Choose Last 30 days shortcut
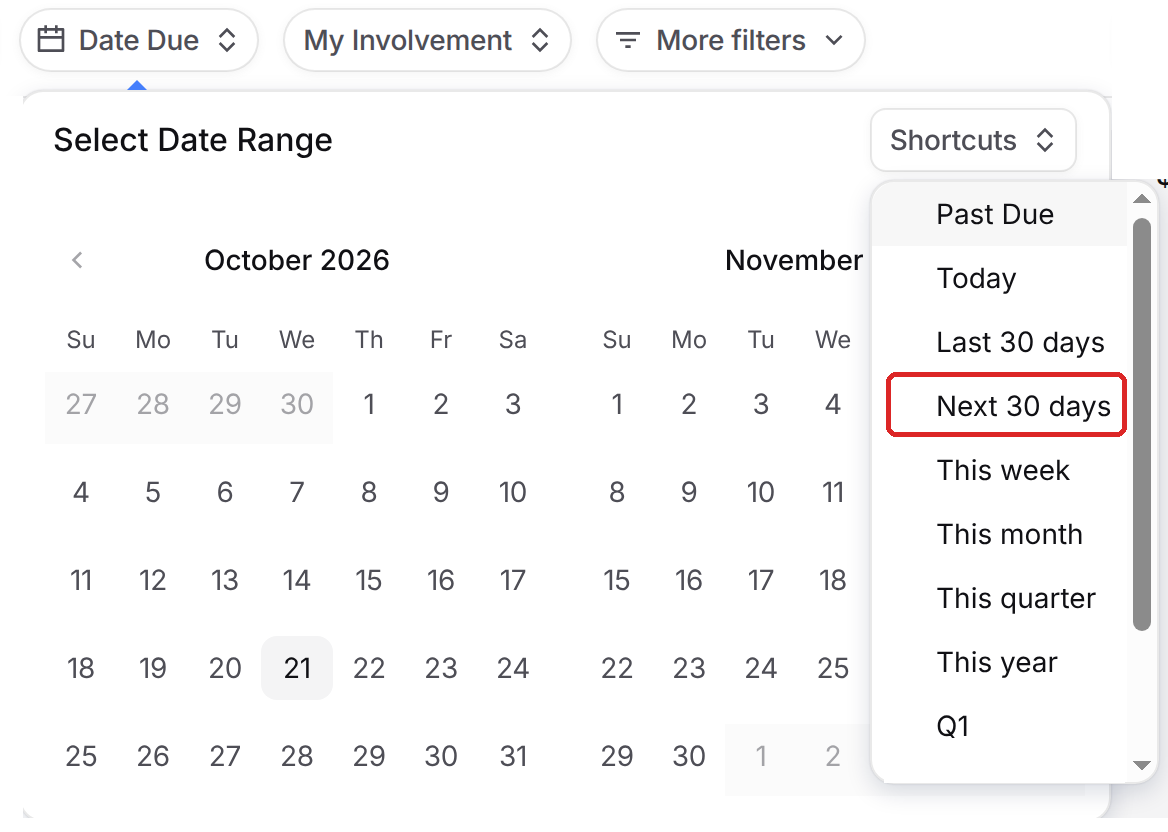1168x832 pixels. point(1000,343)
